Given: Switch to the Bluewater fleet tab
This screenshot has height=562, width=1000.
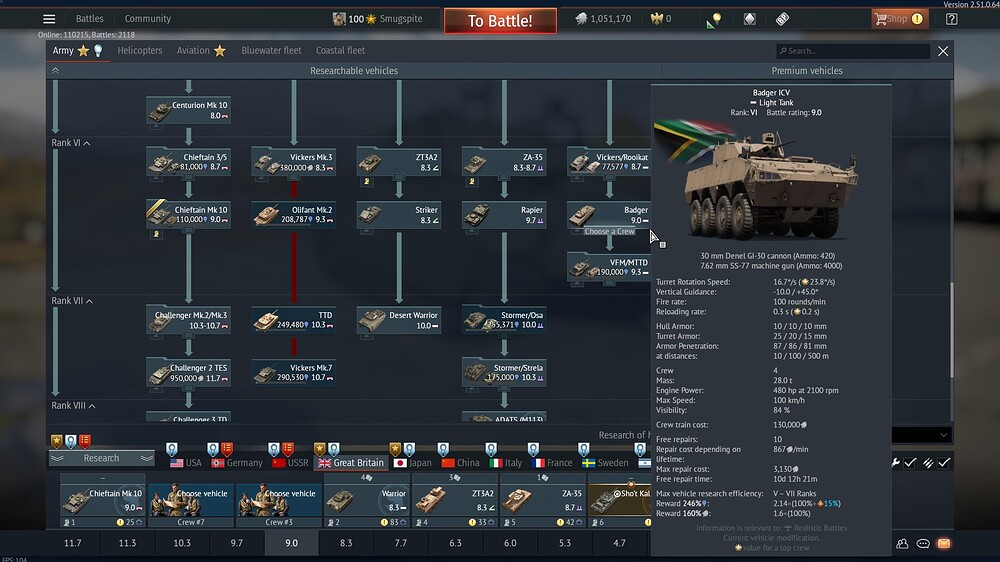Looking at the screenshot, I should (271, 51).
